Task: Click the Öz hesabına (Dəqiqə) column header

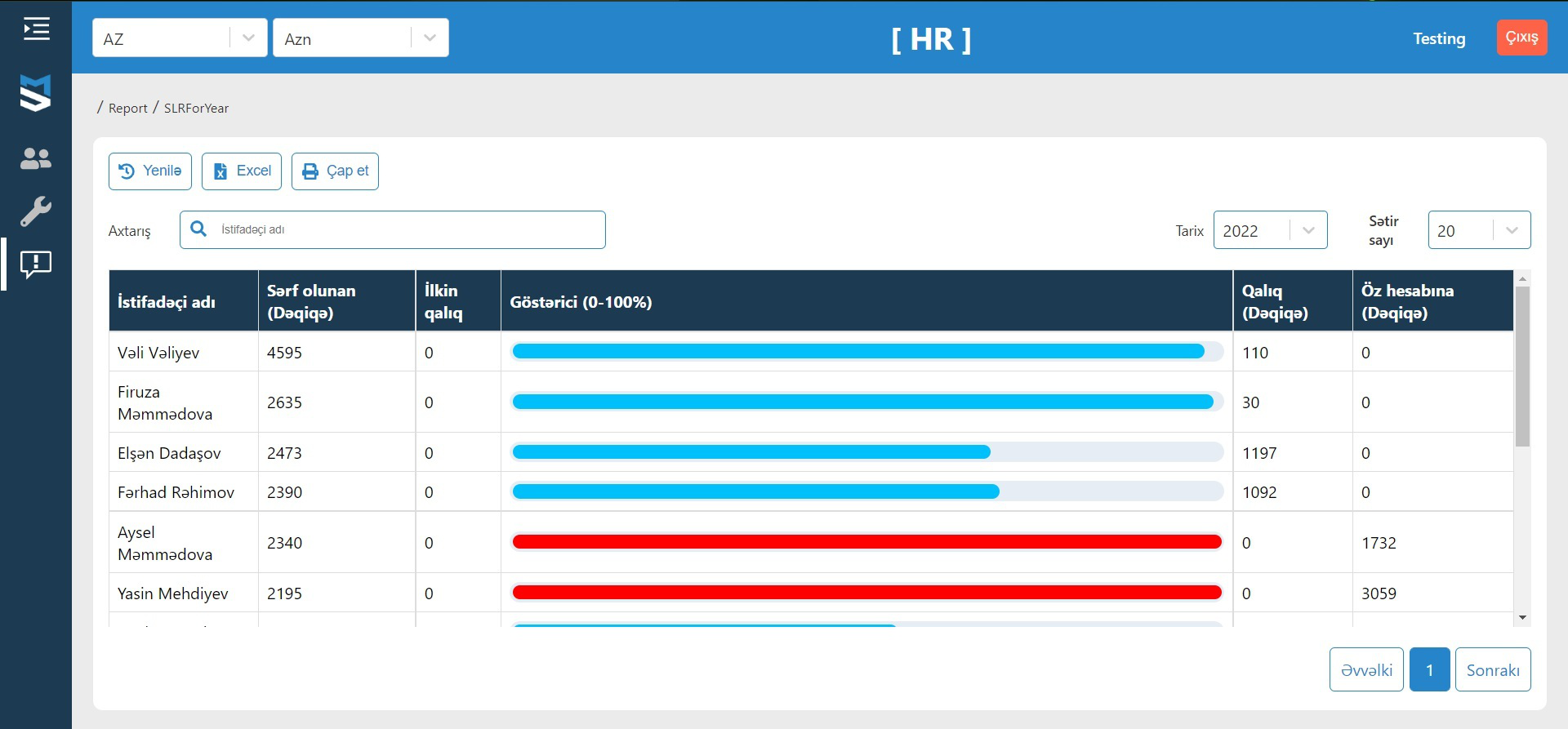Action: pos(1433,301)
